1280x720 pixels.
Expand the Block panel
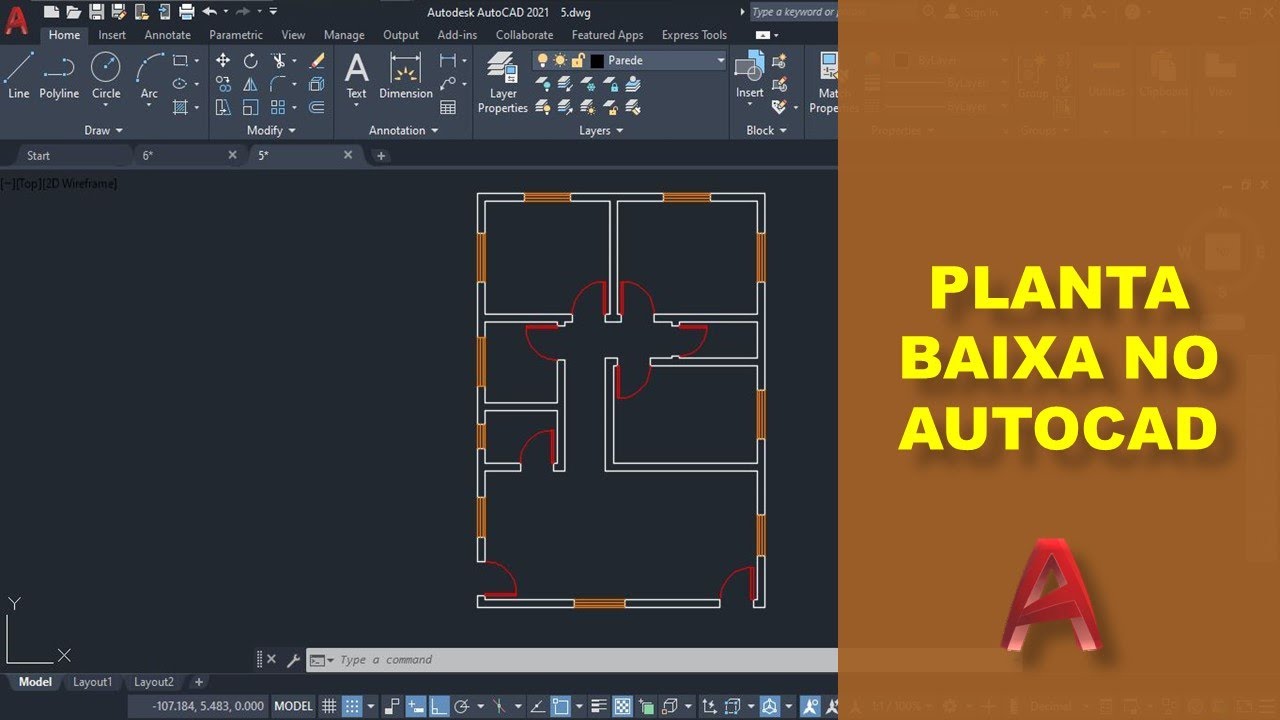(x=766, y=130)
